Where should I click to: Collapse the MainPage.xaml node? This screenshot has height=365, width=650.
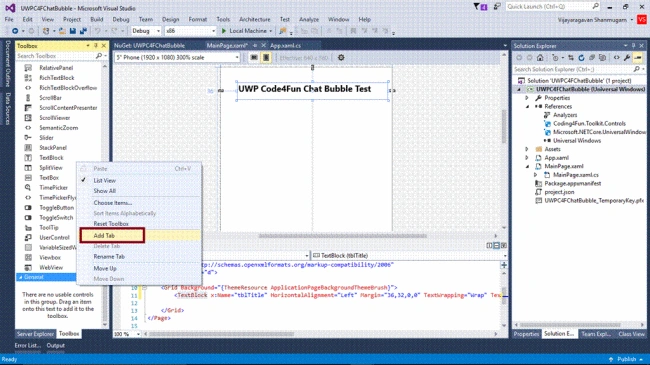pyautogui.click(x=527, y=166)
